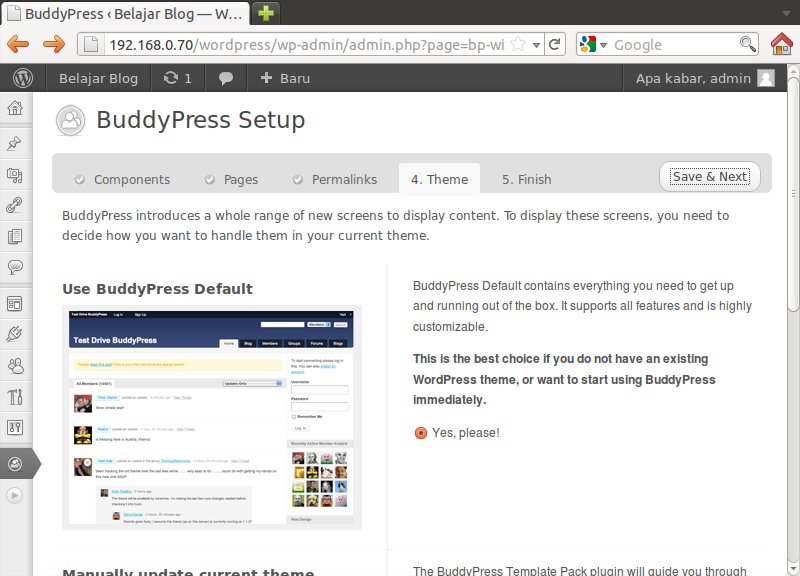Switch to the Permalinks setup step

pyautogui.click(x=335, y=180)
